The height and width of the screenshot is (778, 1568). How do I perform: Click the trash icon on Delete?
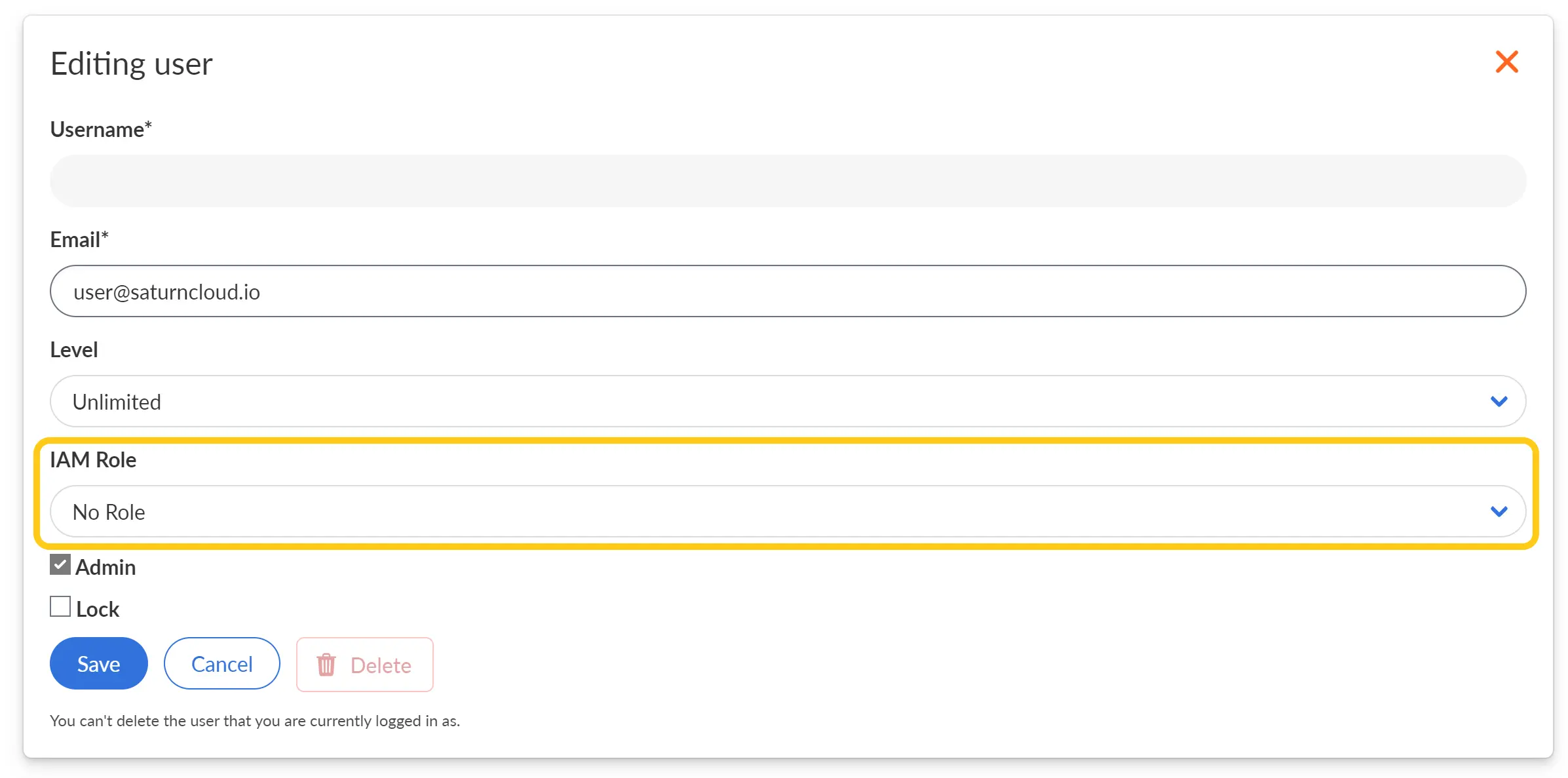(326, 665)
